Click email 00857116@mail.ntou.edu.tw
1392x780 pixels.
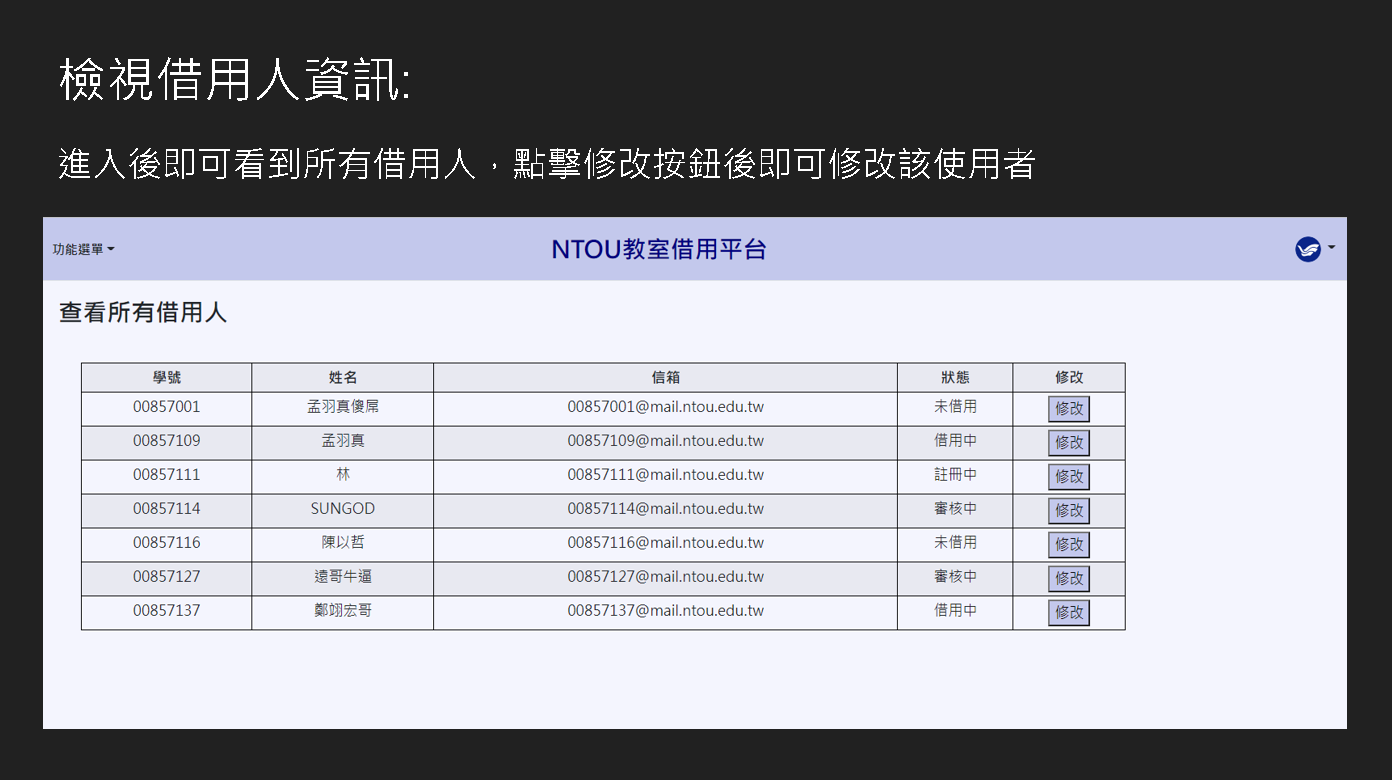(x=666, y=543)
